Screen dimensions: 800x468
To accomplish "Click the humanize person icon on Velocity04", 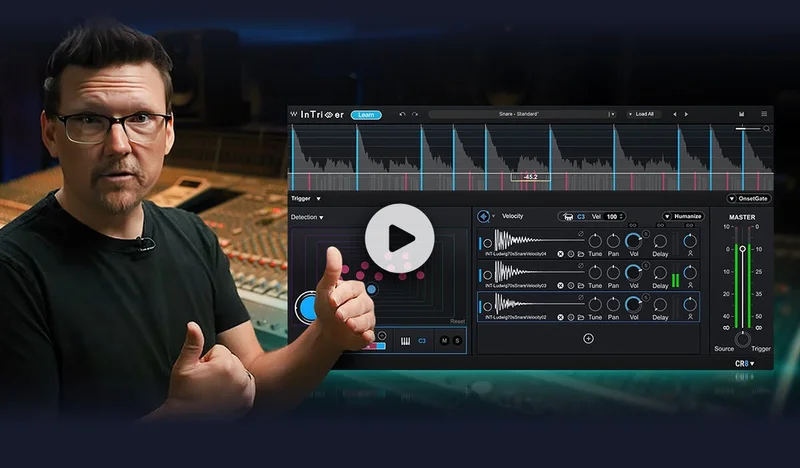I will tap(690, 254).
